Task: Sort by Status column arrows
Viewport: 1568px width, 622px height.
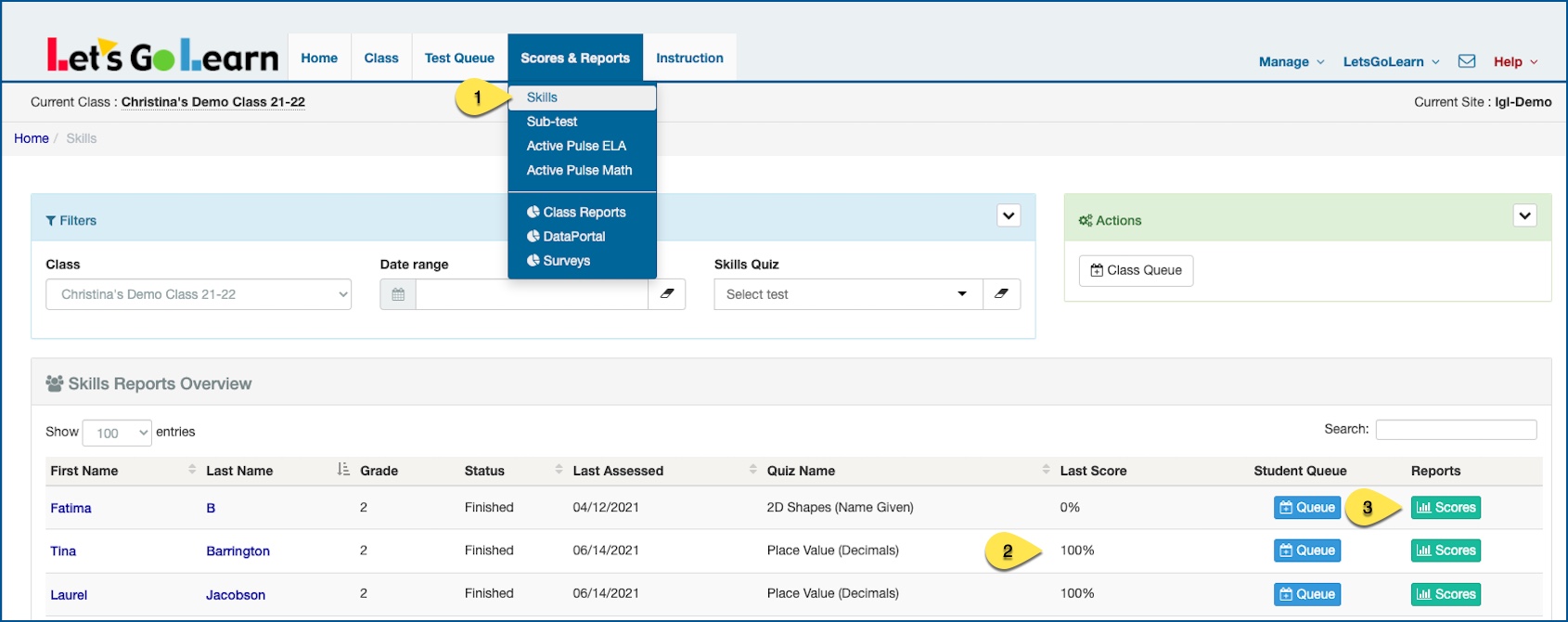Action: tap(559, 470)
